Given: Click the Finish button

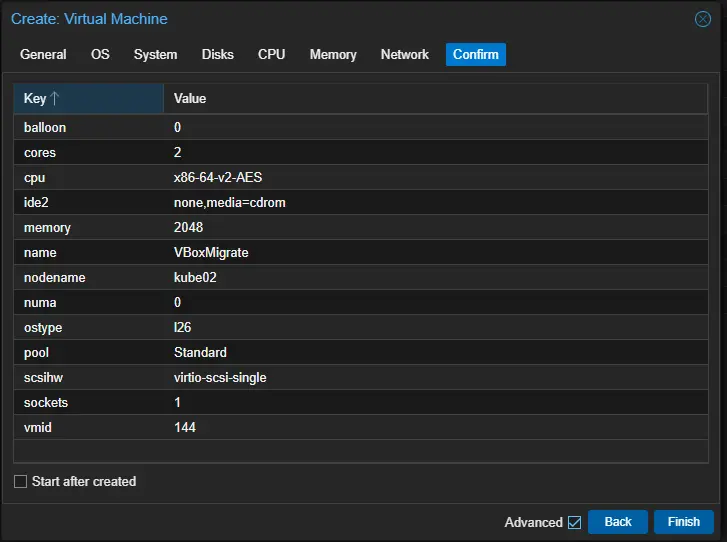Looking at the screenshot, I should [683, 522].
